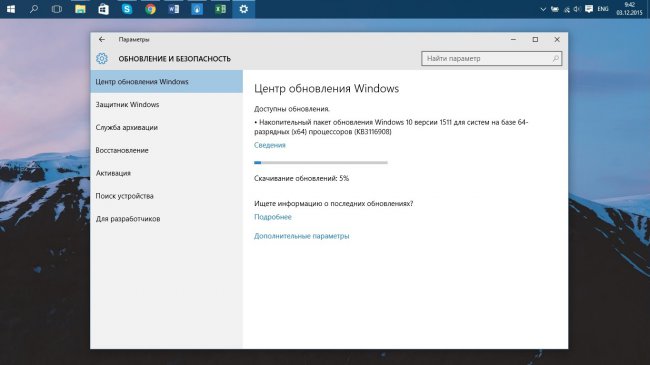Switch to Excel in the taskbar

(221, 9)
